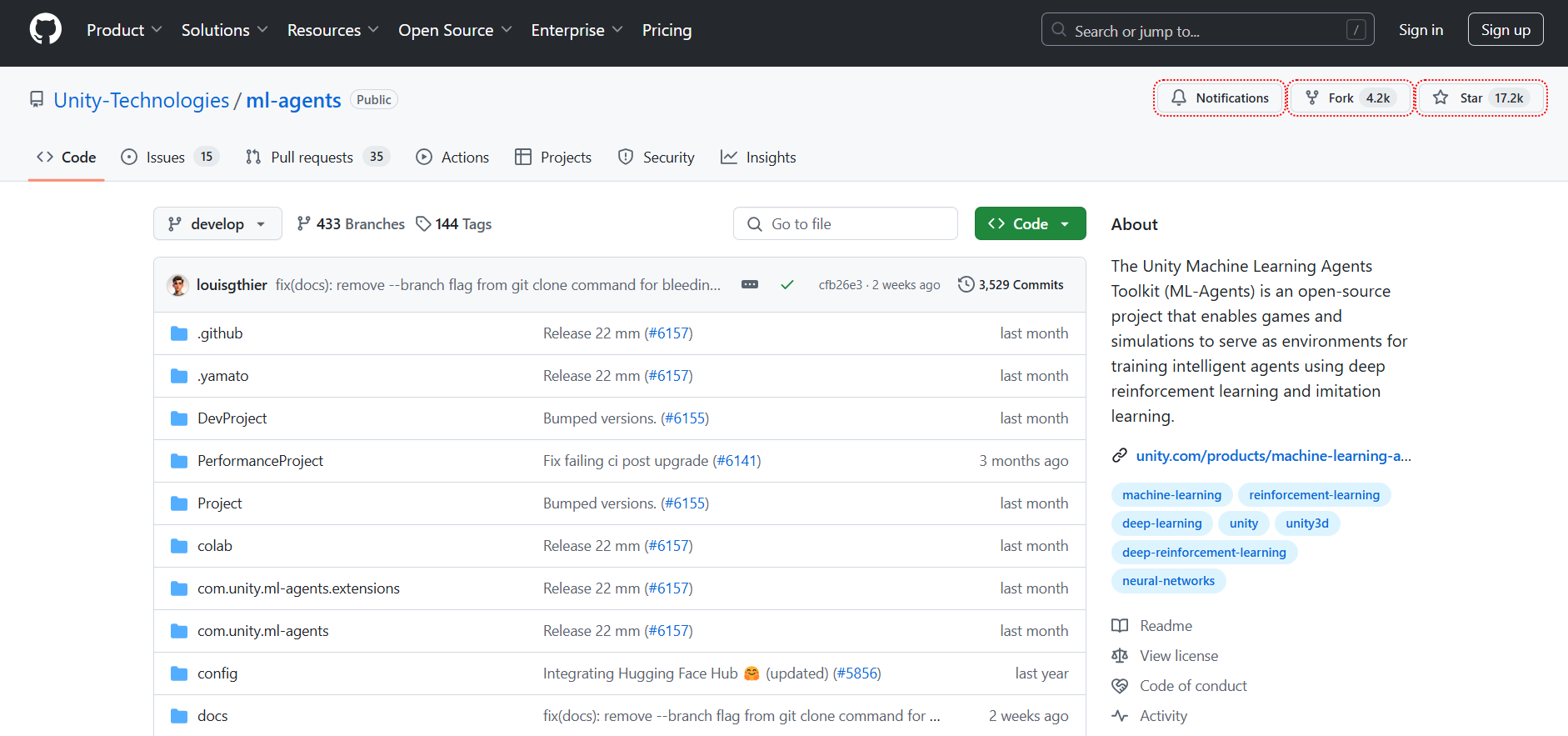Screen dimensions: 1568x736
Task: Click the license scales icon
Action: pos(1120,656)
